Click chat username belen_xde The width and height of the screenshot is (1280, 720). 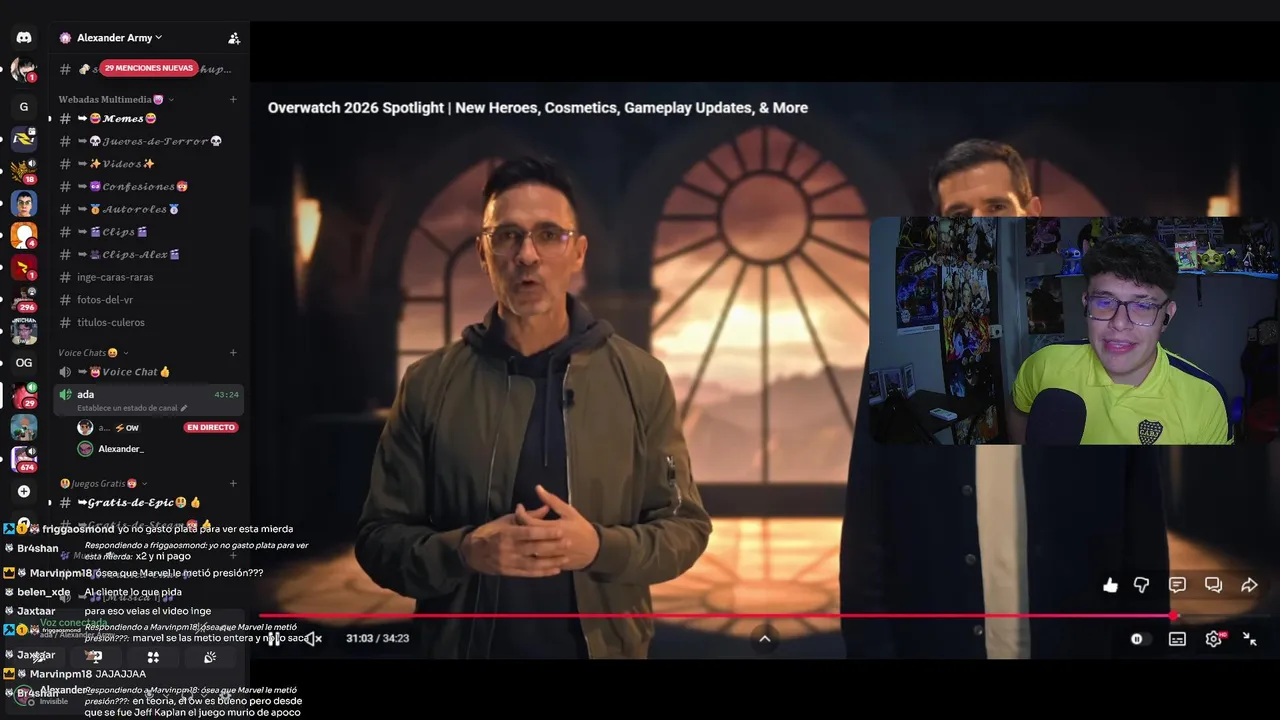click(44, 592)
